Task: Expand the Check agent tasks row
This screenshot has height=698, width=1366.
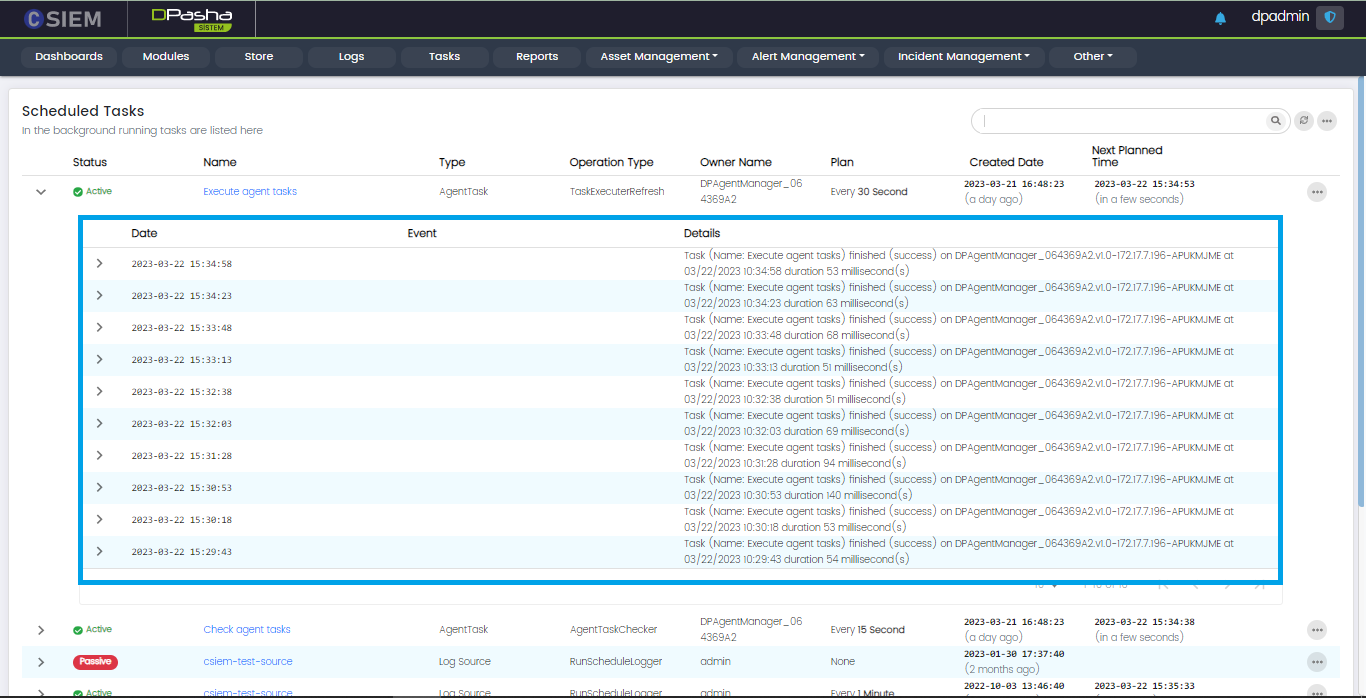Action: 41,630
